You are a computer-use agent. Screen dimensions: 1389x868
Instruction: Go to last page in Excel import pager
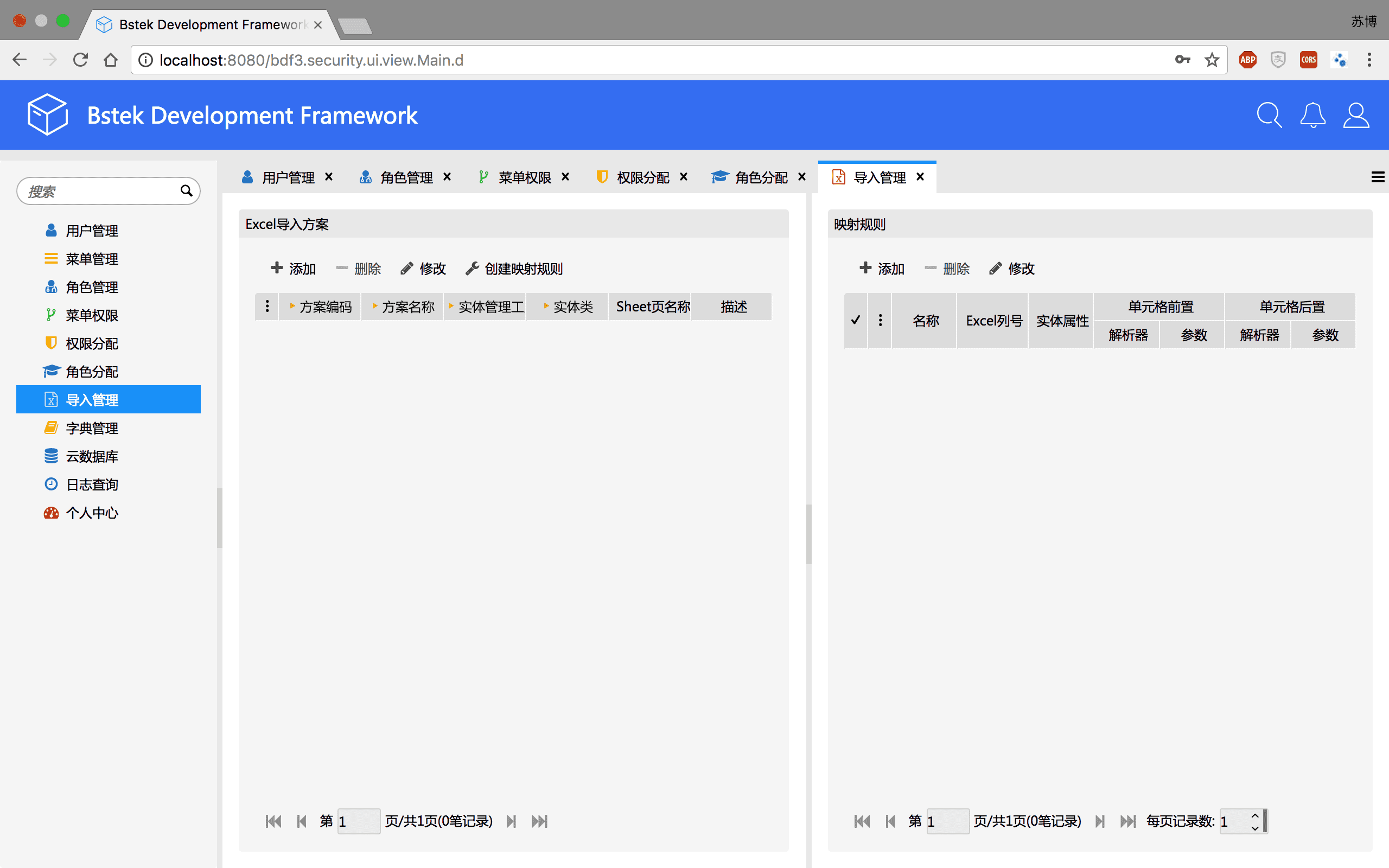[539, 821]
